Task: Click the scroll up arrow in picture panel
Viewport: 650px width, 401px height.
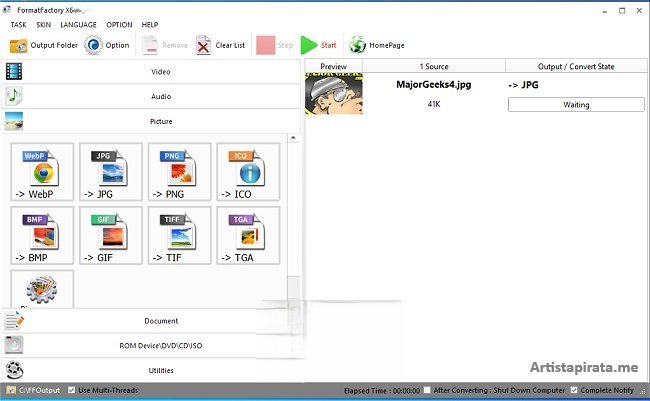Action: (x=293, y=138)
